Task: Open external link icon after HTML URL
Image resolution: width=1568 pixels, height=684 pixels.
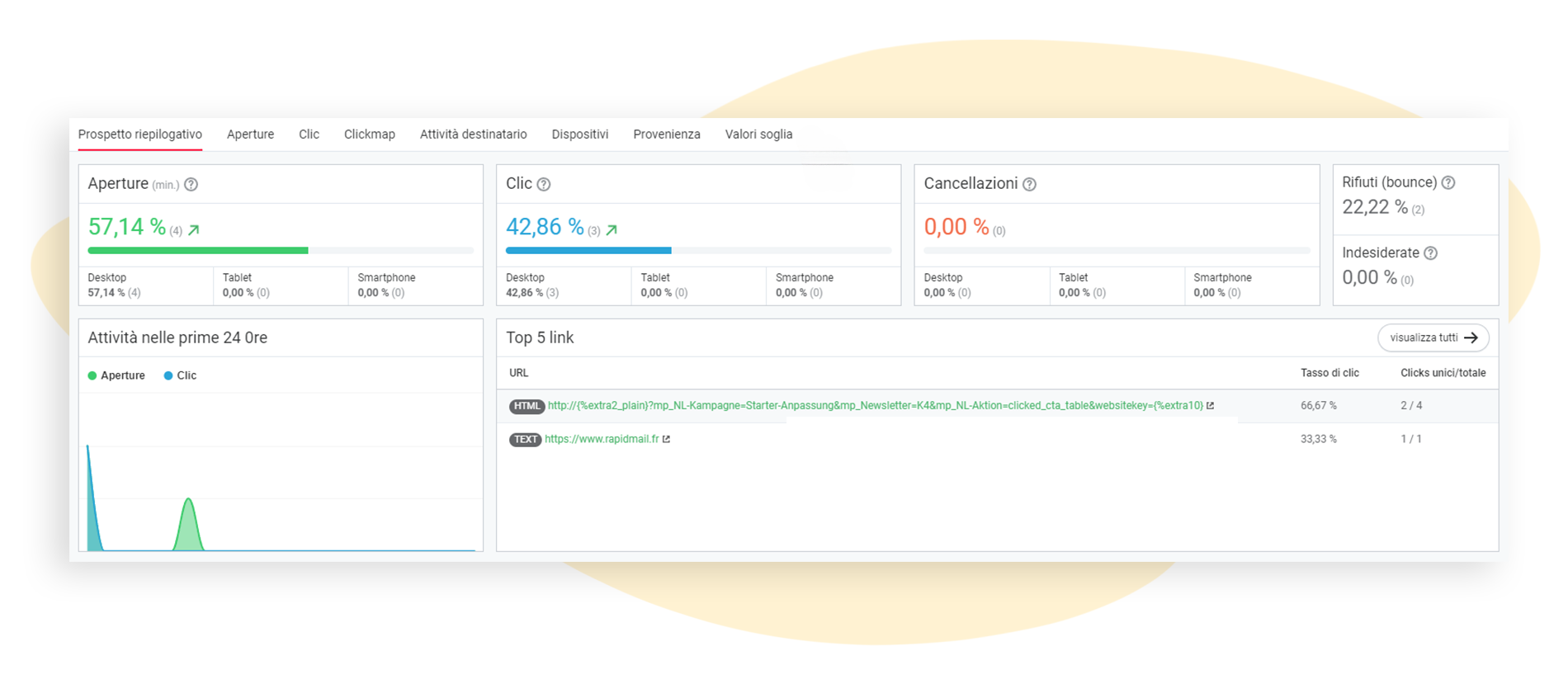Action: coord(1210,406)
